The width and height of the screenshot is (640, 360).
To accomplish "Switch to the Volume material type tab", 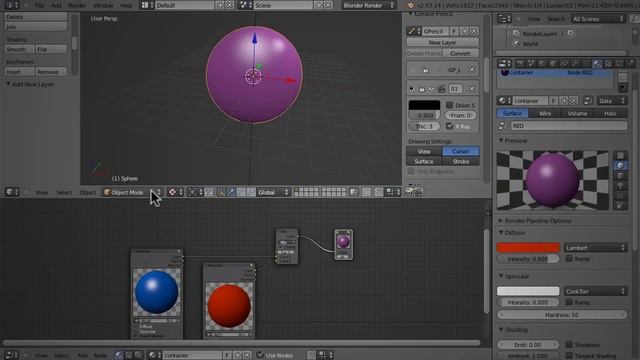I will [578, 113].
